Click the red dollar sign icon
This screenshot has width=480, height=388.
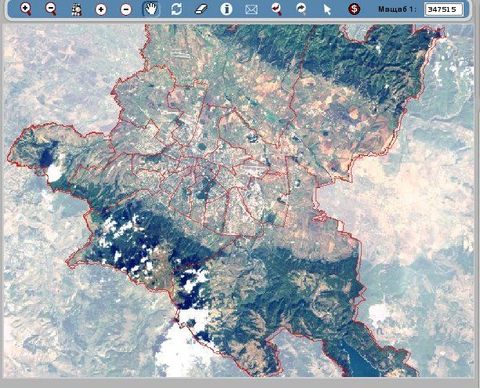(354, 9)
